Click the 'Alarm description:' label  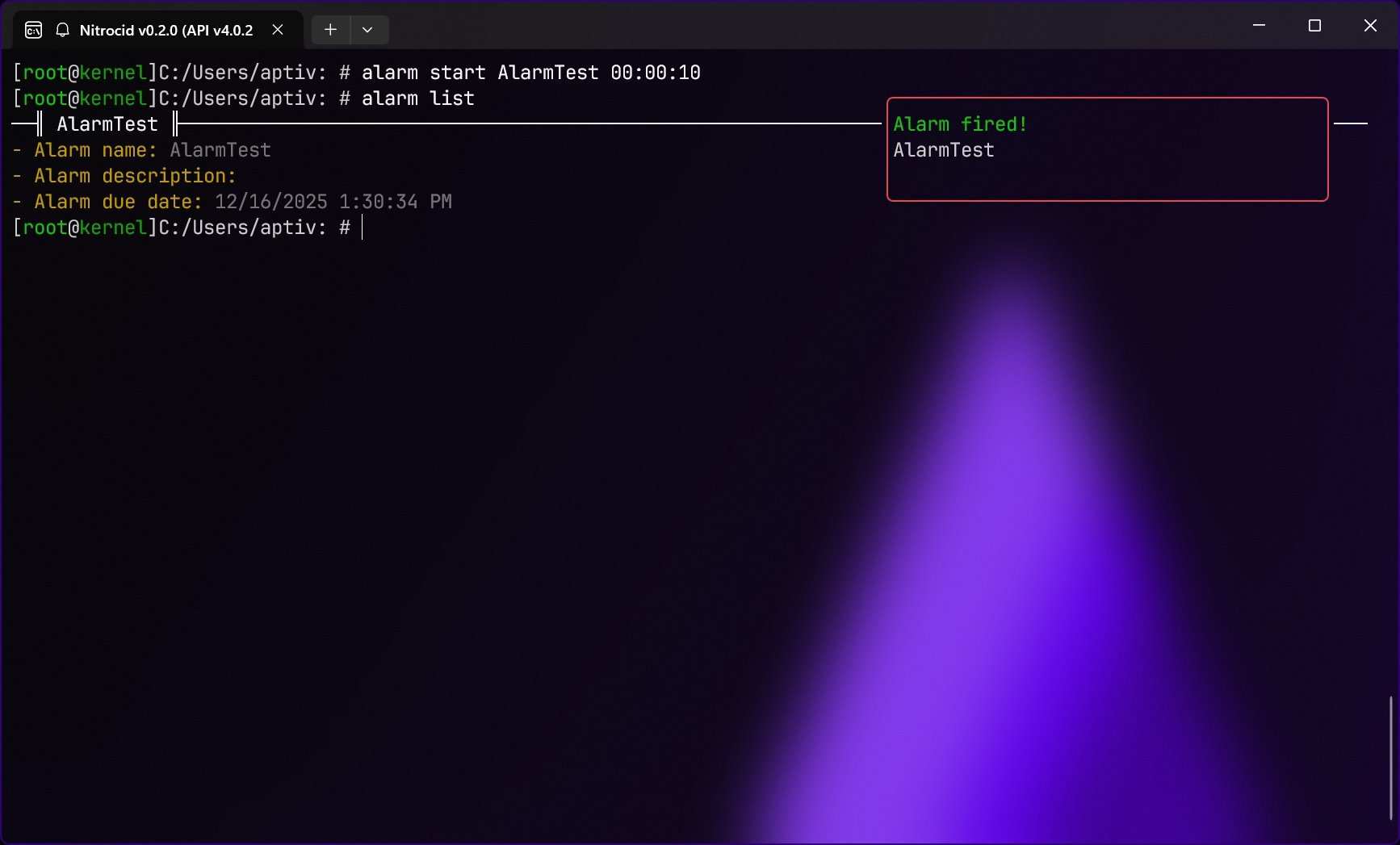[x=135, y=176]
